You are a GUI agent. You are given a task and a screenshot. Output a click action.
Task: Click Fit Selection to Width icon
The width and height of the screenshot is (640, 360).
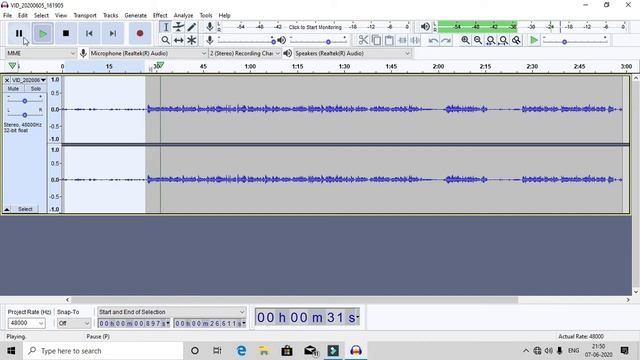(x=491, y=40)
